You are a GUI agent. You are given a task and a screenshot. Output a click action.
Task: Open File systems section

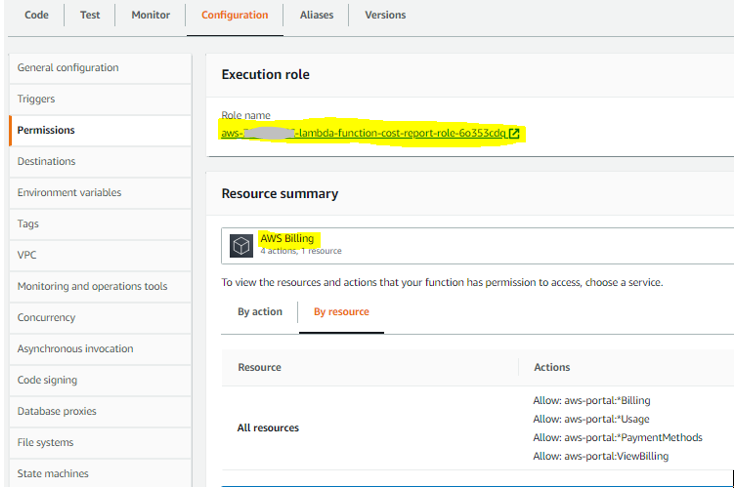click(100, 442)
